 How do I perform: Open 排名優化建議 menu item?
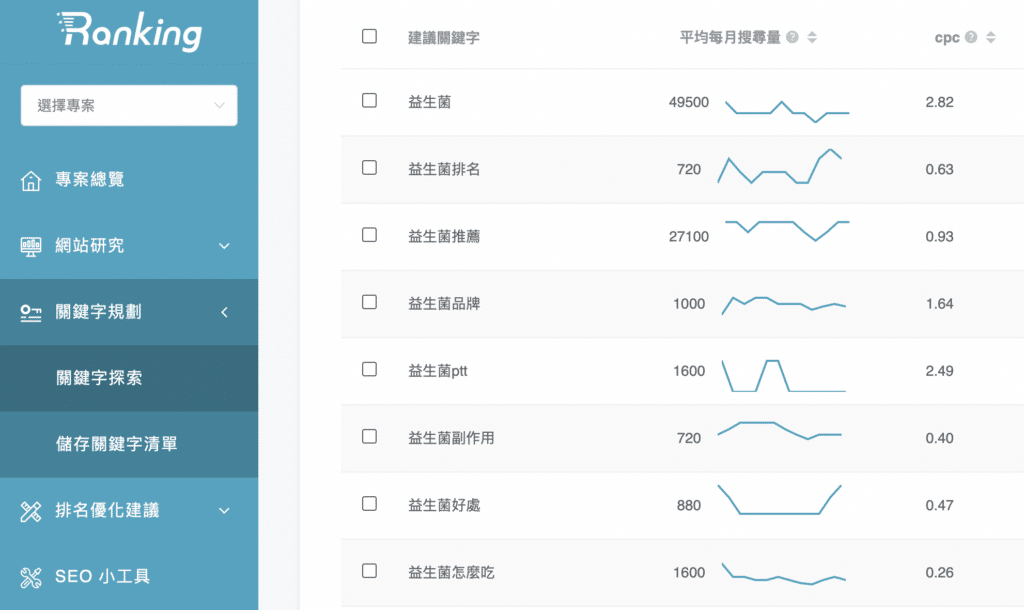click(x=129, y=511)
